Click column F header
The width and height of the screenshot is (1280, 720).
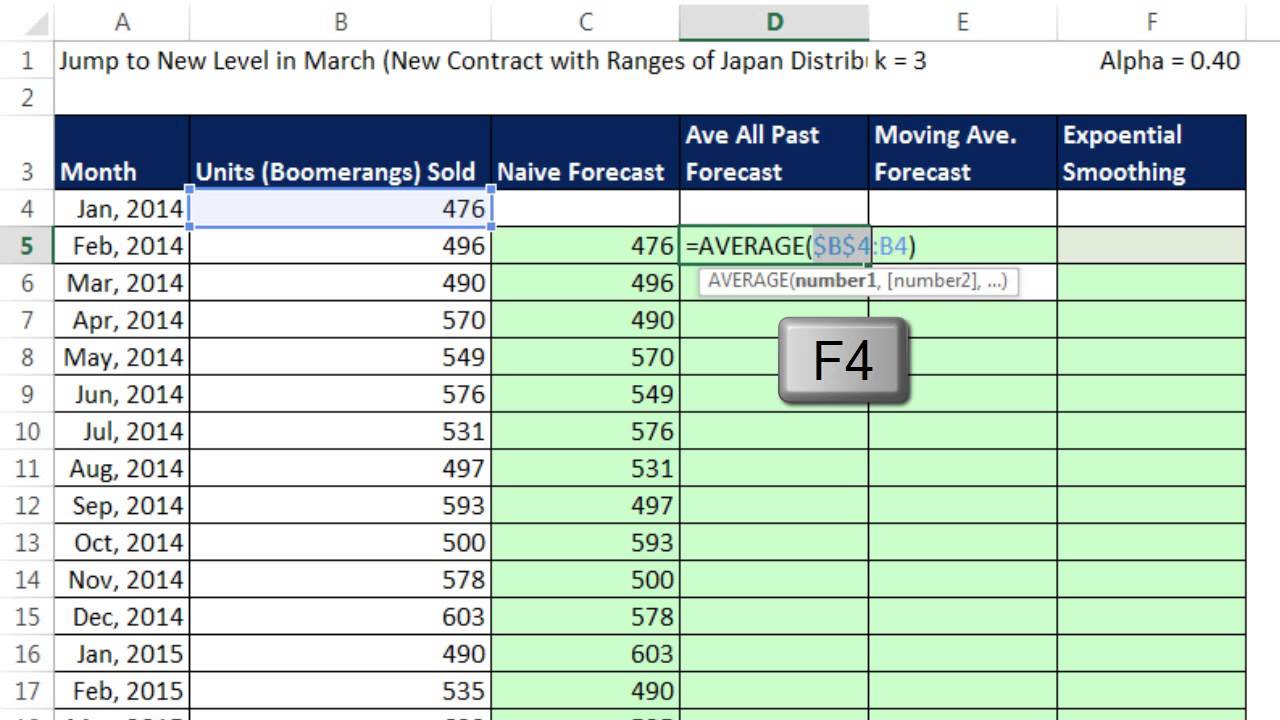pos(1151,22)
